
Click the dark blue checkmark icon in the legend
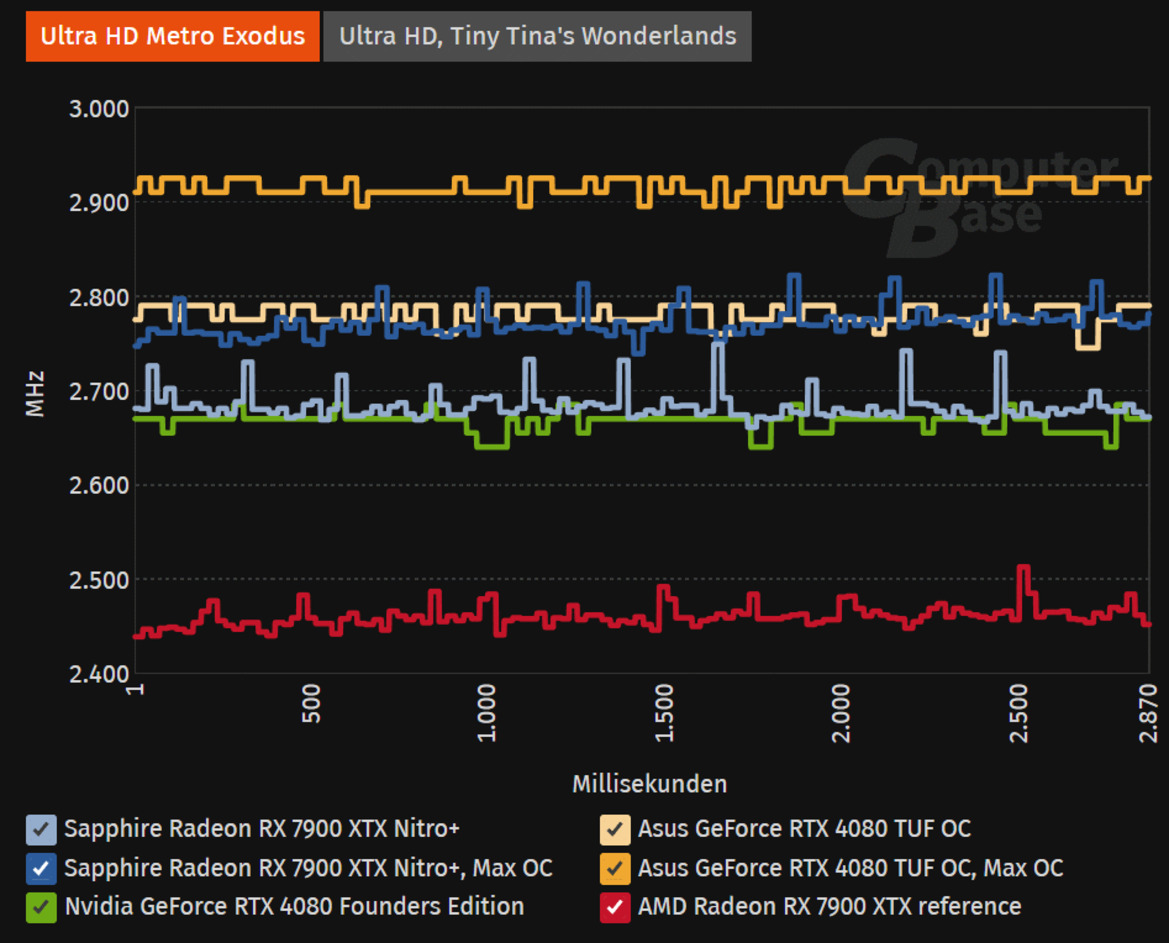(x=39, y=868)
